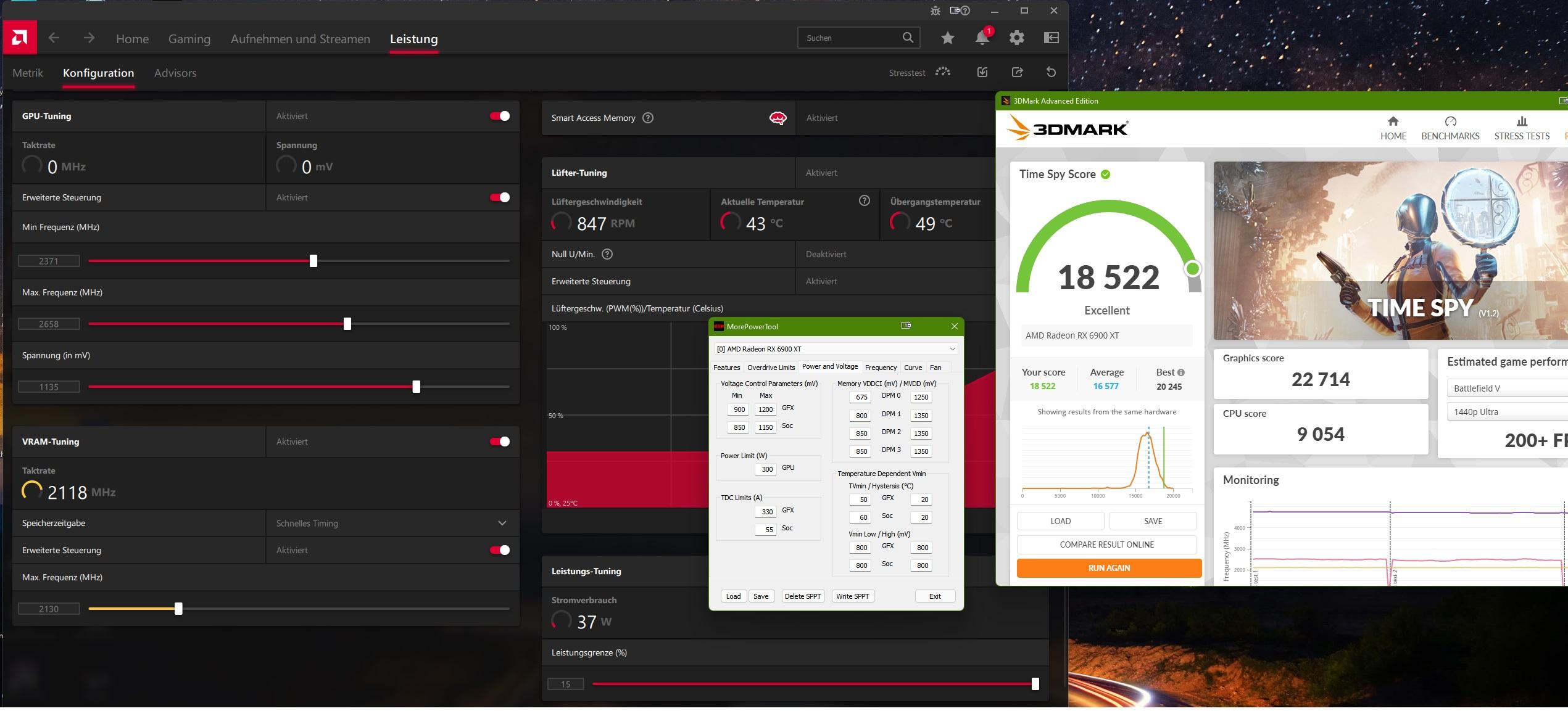Toggle VRAM-Tuning switch
Screen dimensions: 1568x711
500,442
